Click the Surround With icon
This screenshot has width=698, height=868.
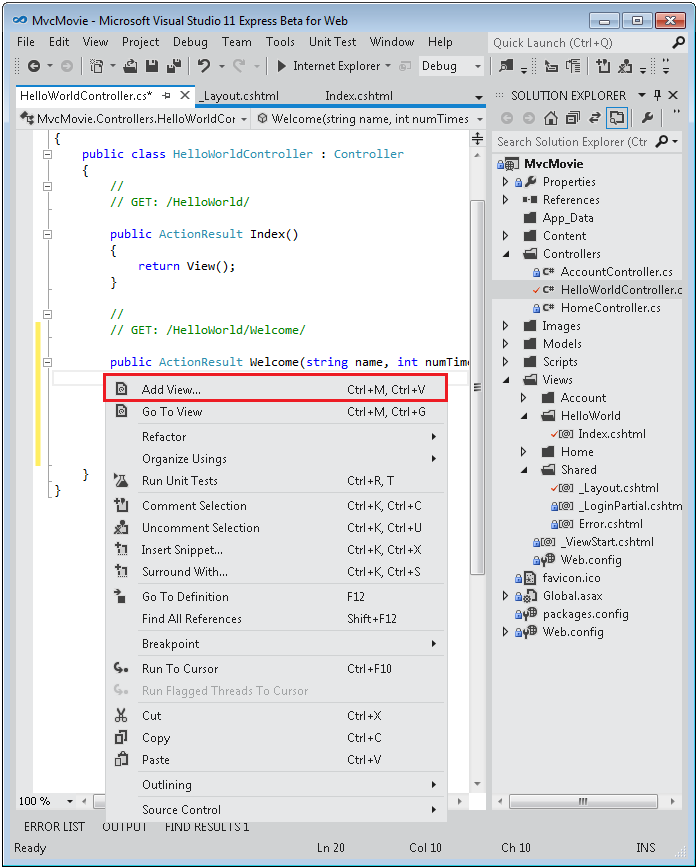pos(121,571)
